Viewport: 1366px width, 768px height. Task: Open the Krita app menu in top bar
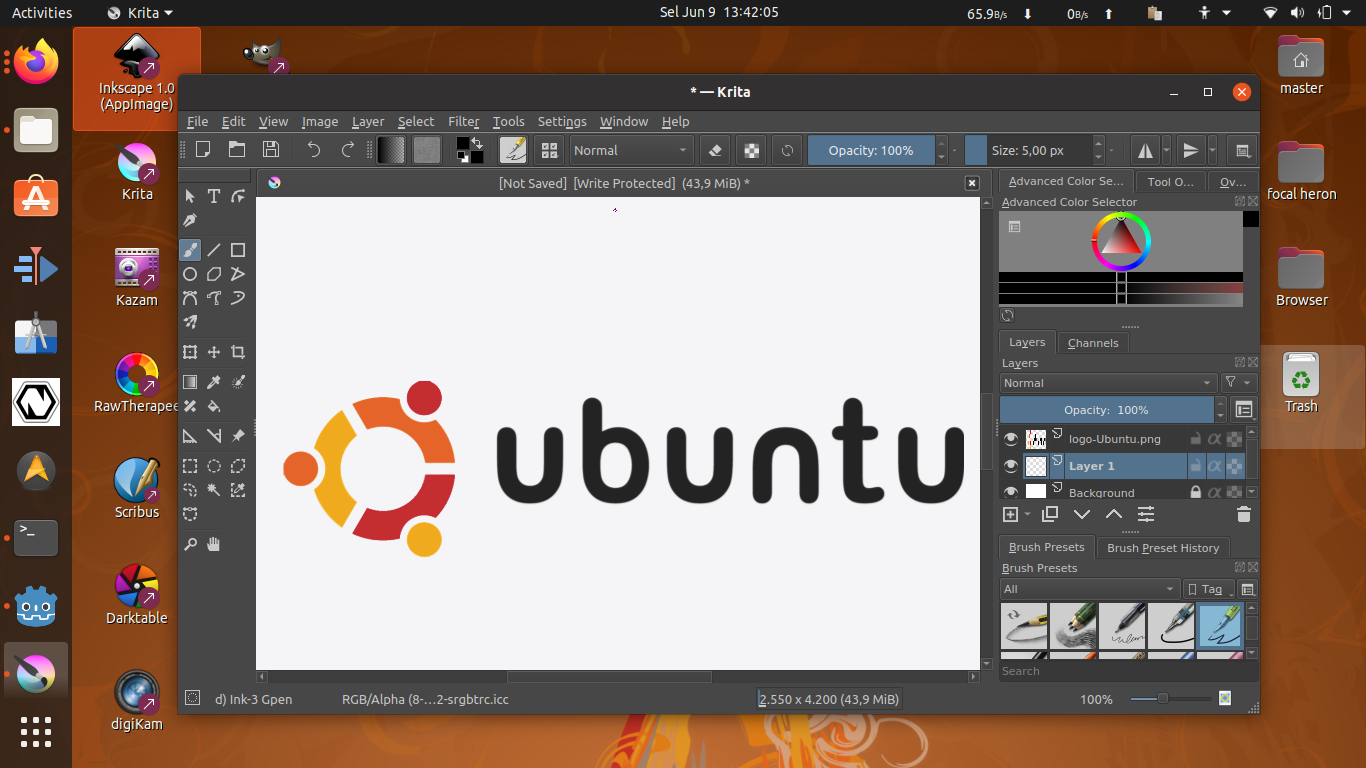click(x=140, y=13)
